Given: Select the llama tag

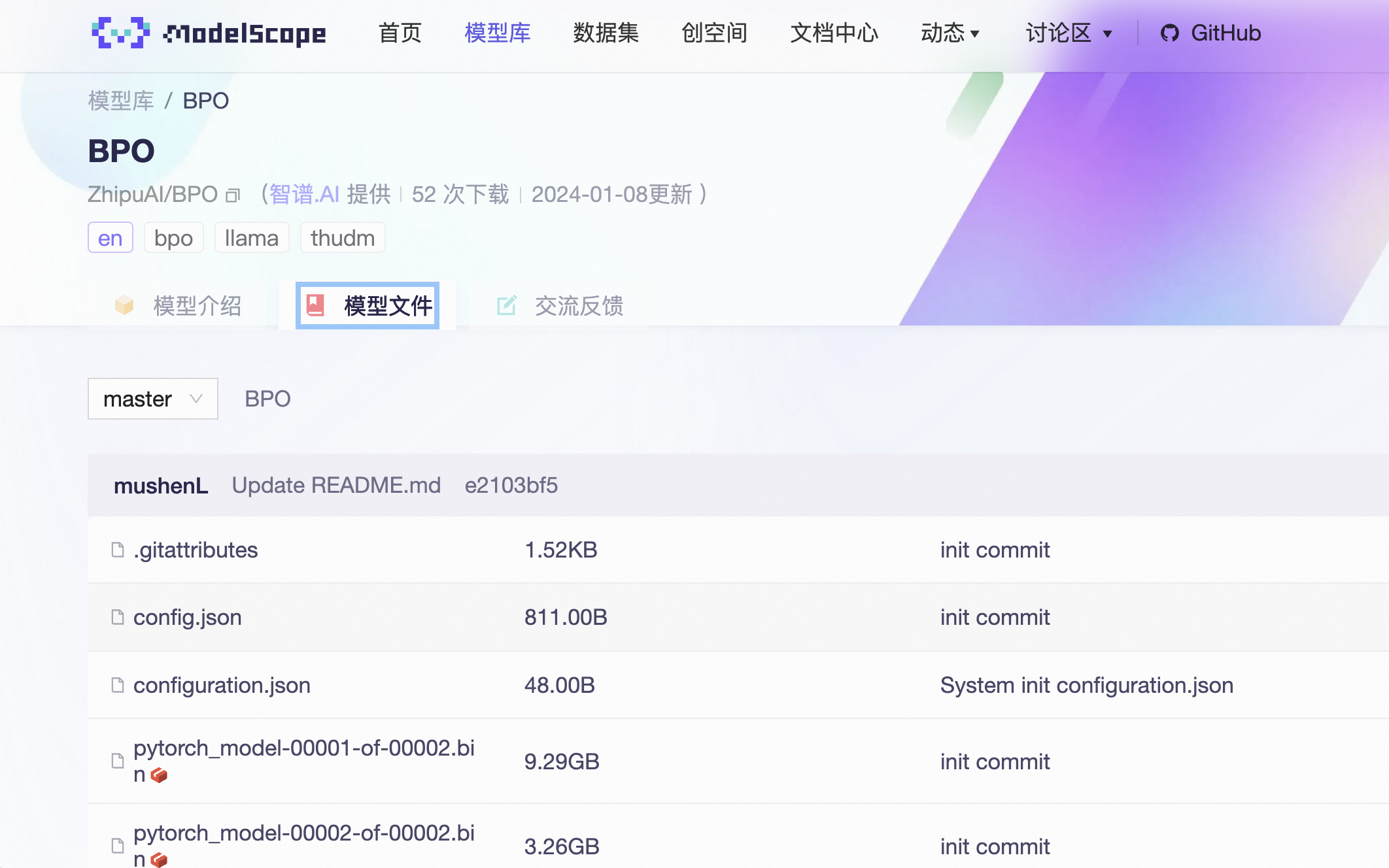Looking at the screenshot, I should [x=252, y=238].
